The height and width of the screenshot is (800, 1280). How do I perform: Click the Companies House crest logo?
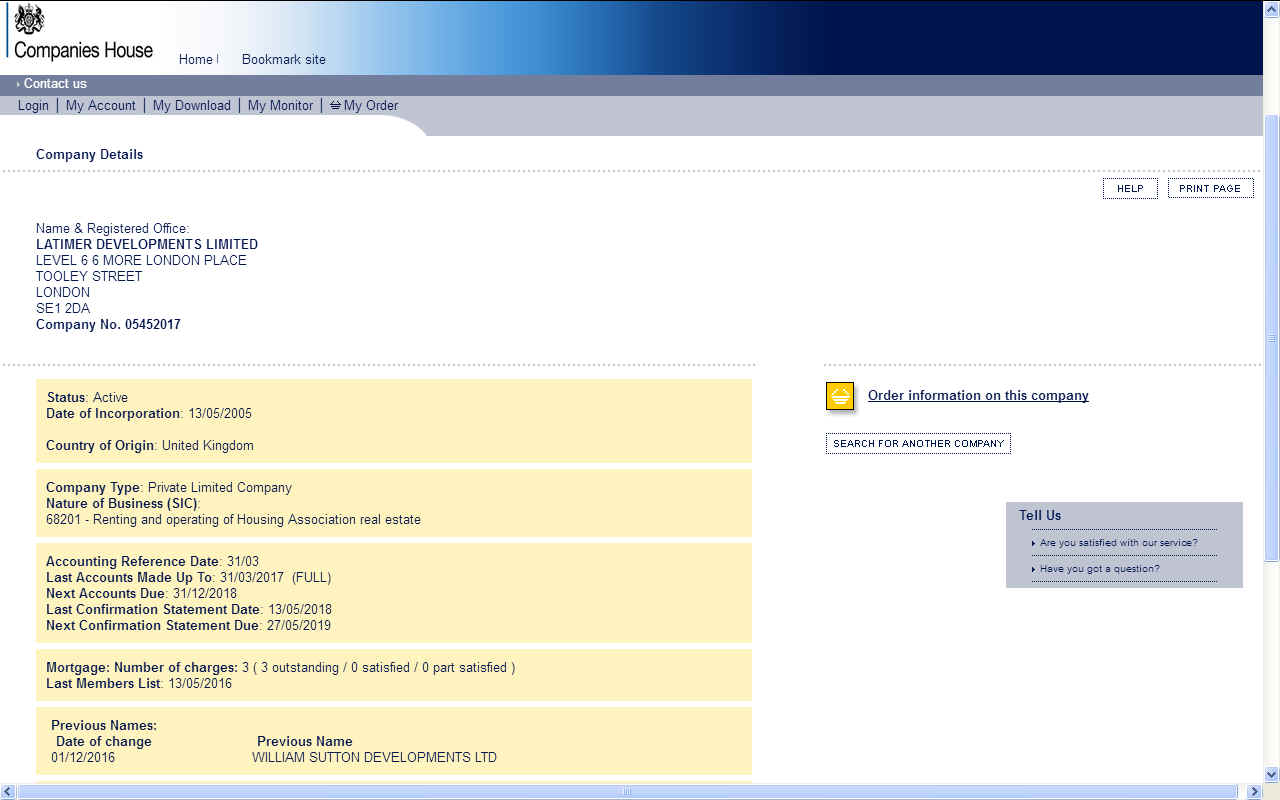(30, 18)
